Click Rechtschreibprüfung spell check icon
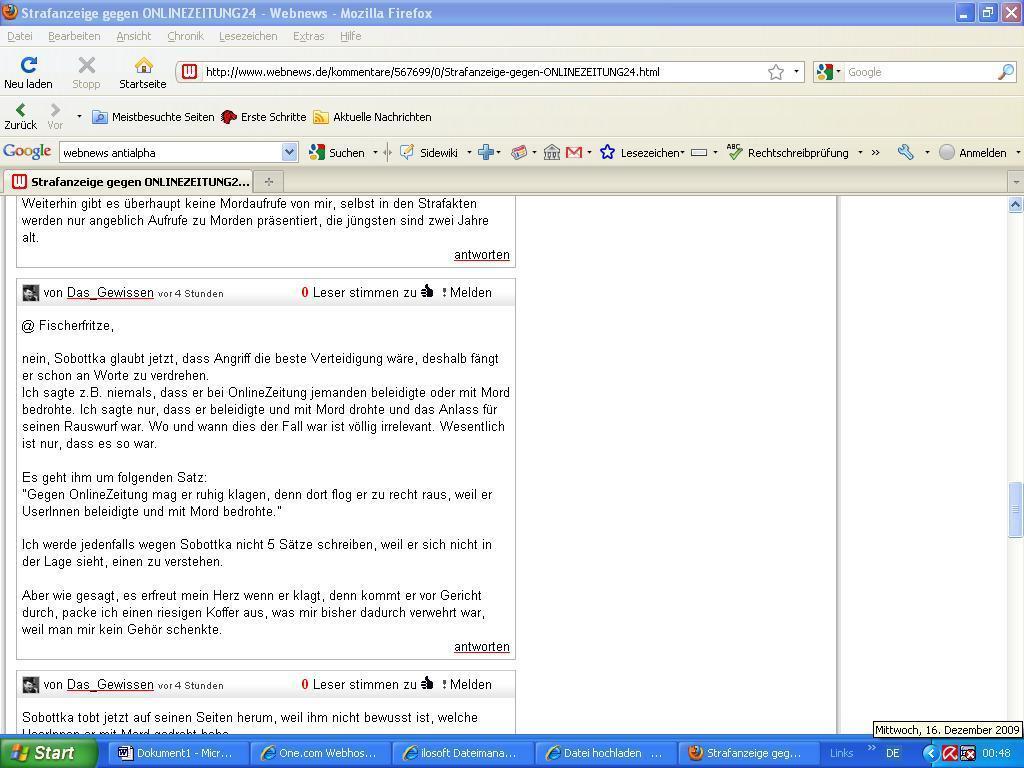The width and height of the screenshot is (1024, 768). coord(734,152)
